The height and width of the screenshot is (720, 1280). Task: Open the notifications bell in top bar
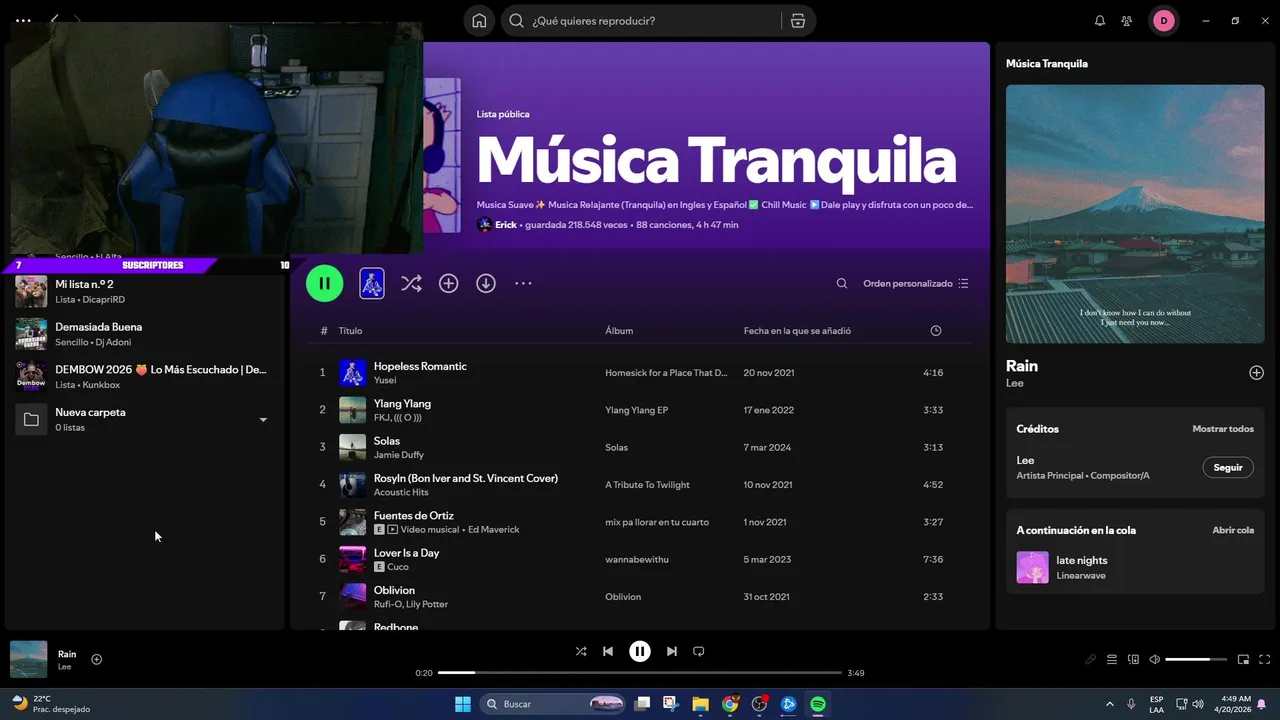(1100, 21)
